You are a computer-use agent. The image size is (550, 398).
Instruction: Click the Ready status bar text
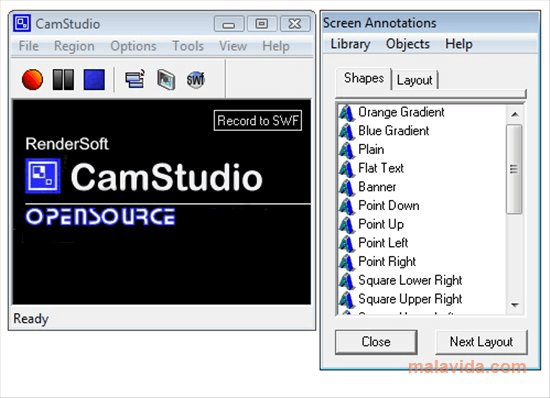(31, 319)
